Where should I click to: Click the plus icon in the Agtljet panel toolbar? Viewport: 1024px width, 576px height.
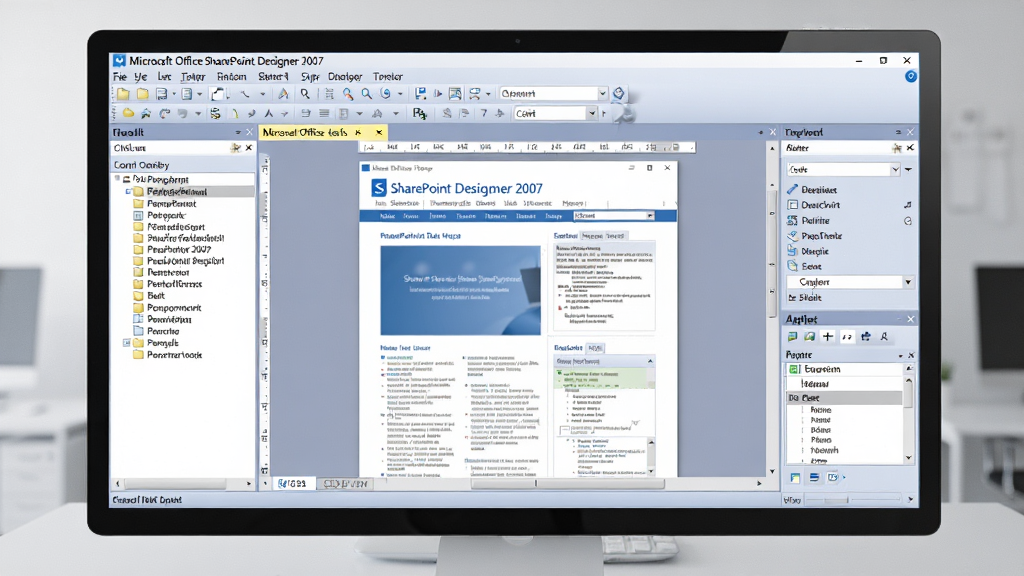828,336
